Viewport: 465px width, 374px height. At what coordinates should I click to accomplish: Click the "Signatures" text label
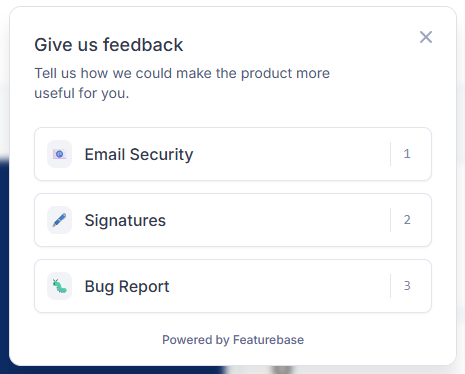click(125, 220)
